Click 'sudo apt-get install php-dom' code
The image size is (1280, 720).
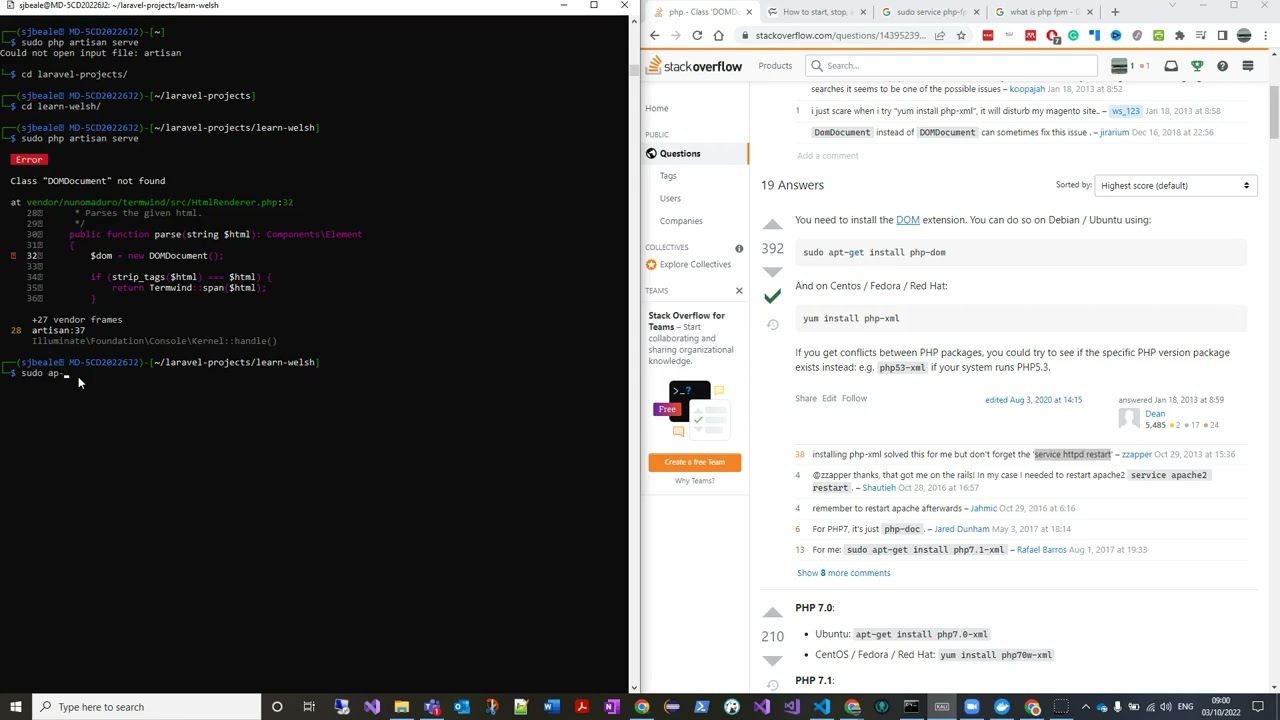[x=874, y=253]
